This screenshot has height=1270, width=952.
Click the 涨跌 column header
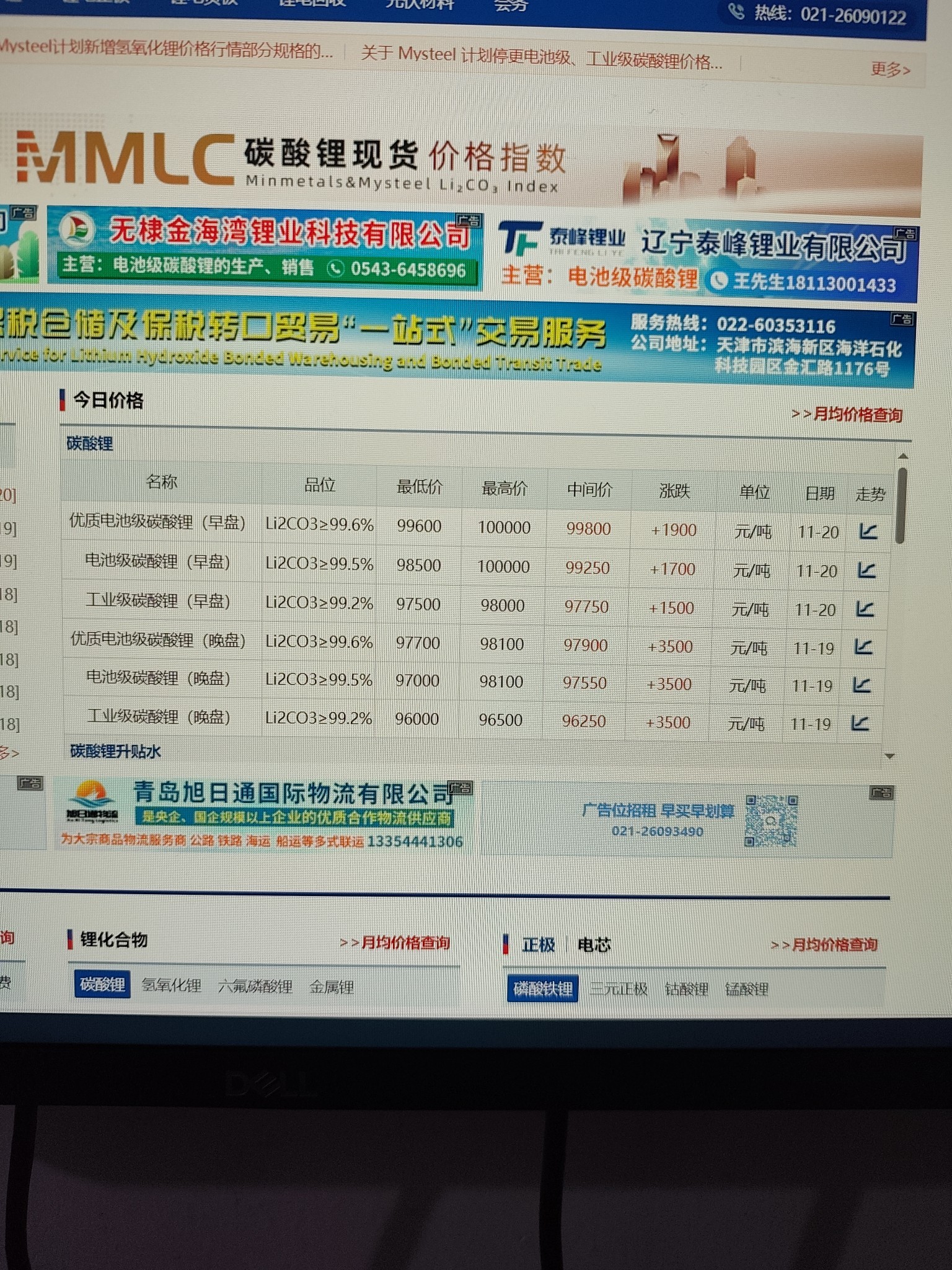674,491
